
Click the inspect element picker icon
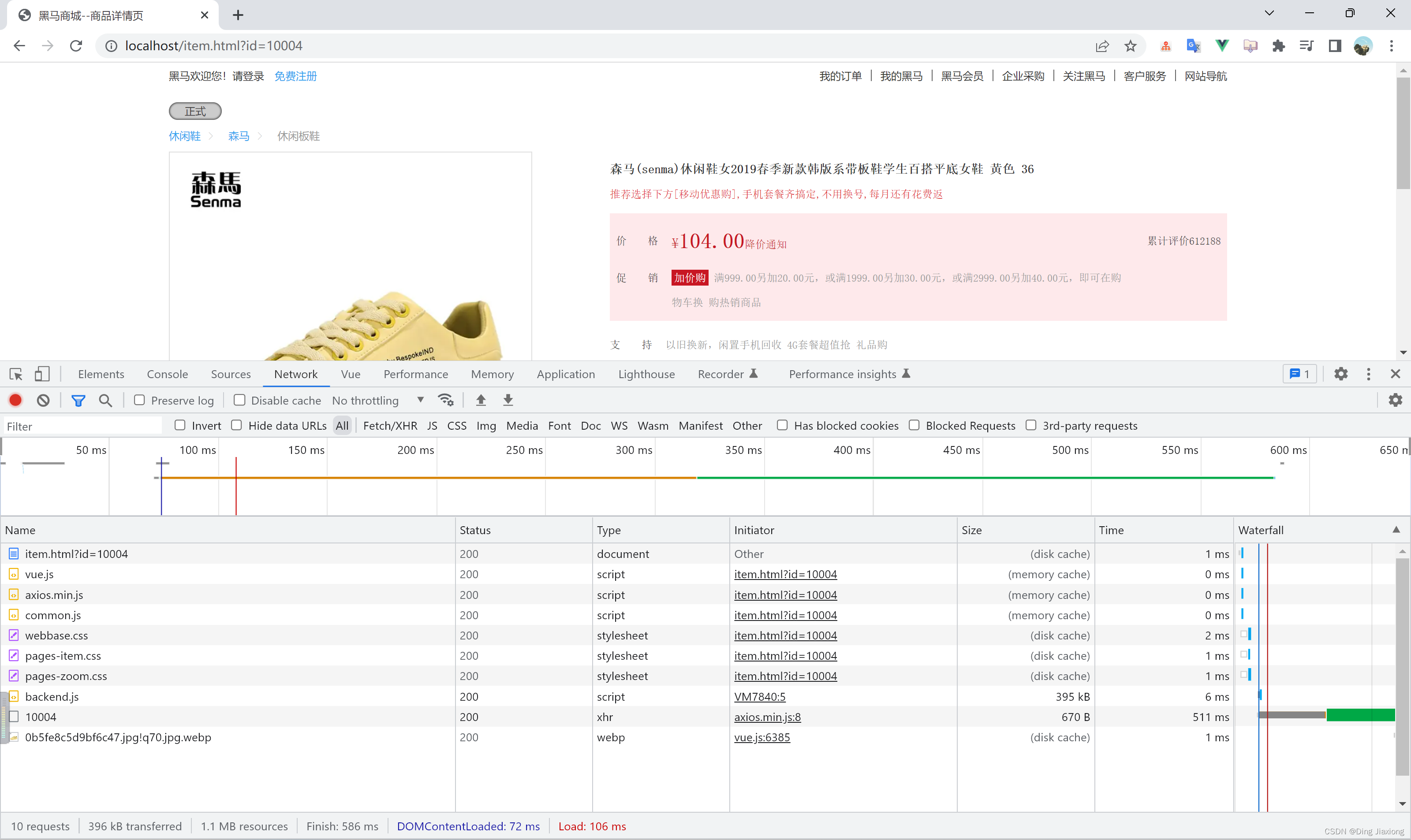tap(16, 374)
